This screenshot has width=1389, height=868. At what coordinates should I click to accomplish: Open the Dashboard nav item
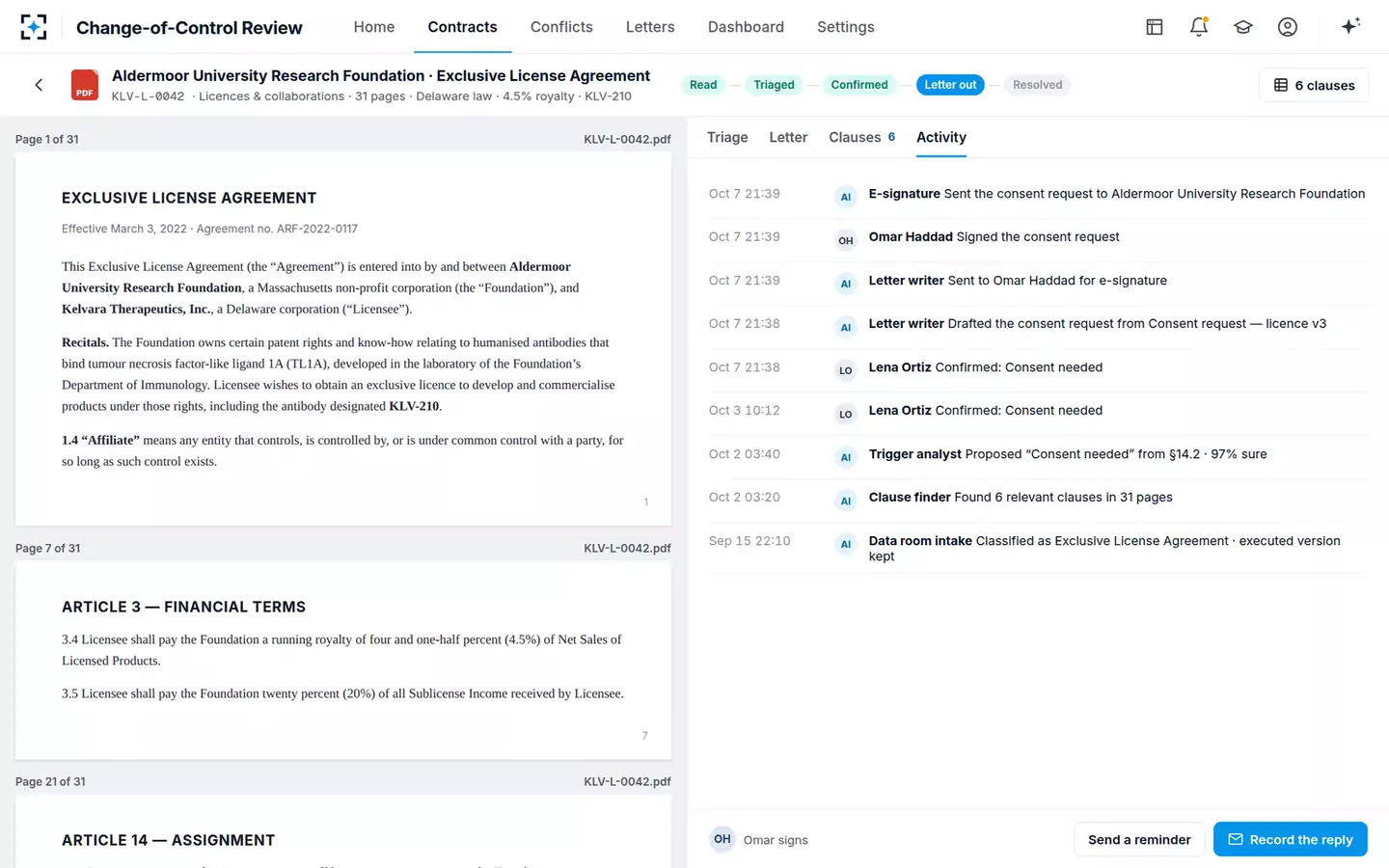(x=746, y=27)
